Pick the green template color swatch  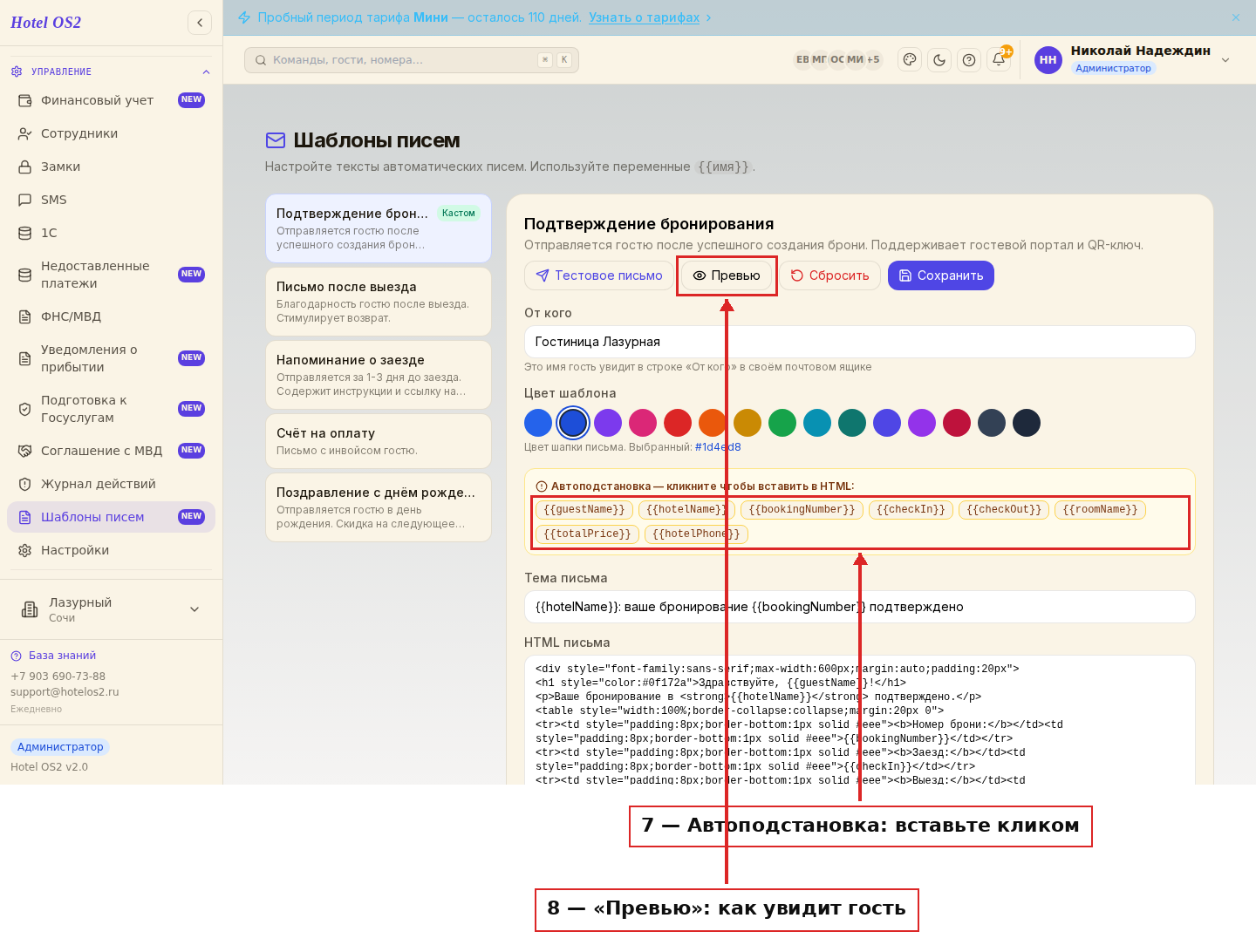click(x=782, y=423)
